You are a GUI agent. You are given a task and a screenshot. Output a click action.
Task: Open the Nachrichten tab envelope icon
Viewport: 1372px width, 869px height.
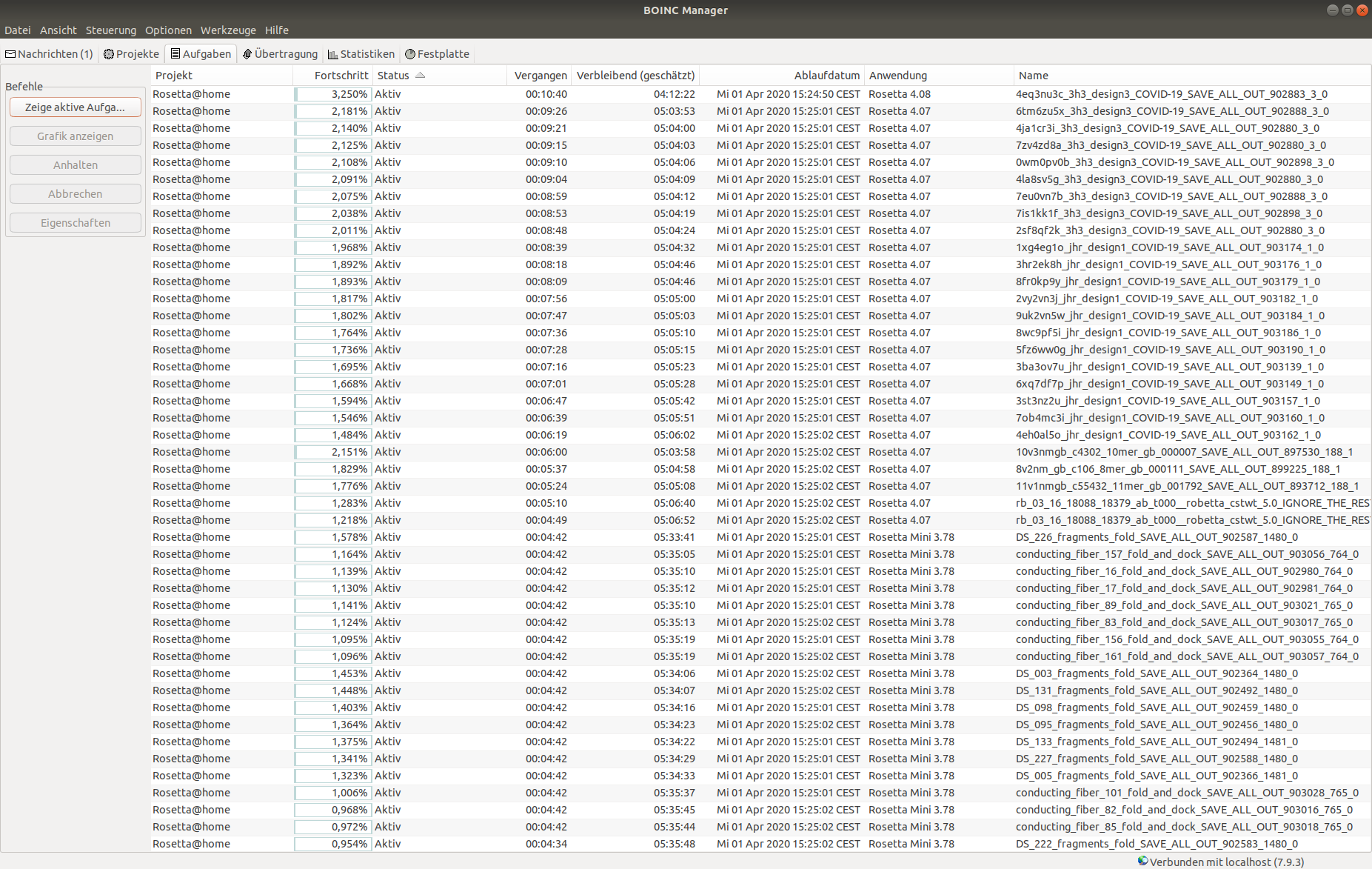coord(10,54)
